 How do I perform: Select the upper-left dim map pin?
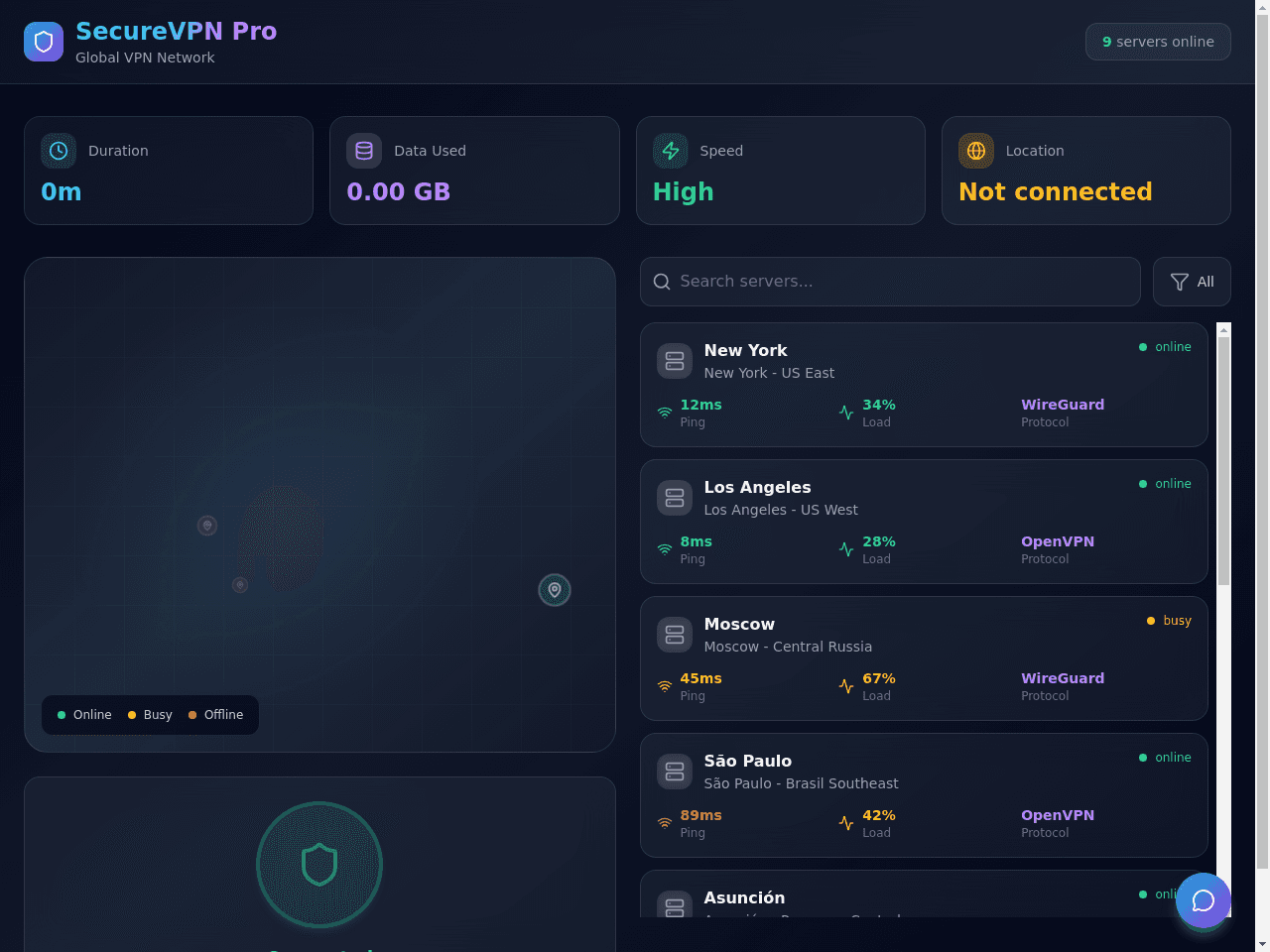[x=207, y=526]
